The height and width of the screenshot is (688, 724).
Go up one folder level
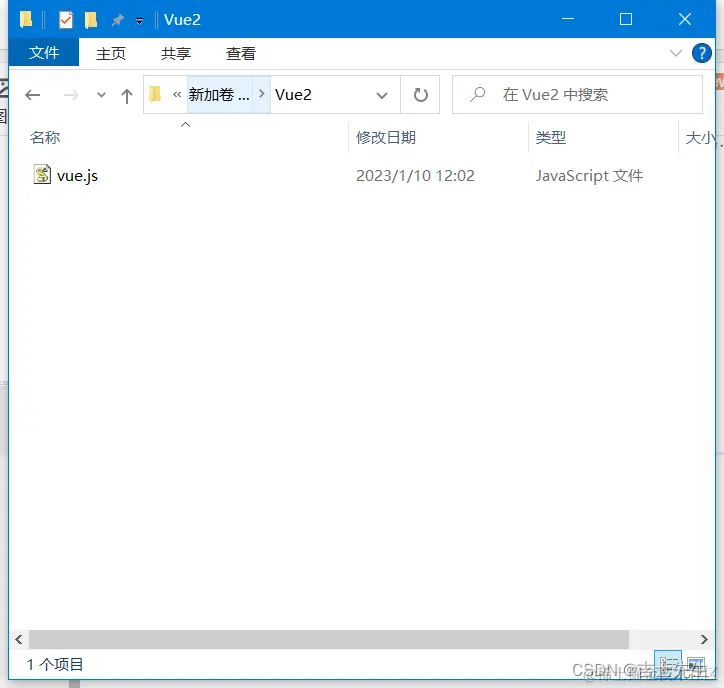[x=127, y=96]
